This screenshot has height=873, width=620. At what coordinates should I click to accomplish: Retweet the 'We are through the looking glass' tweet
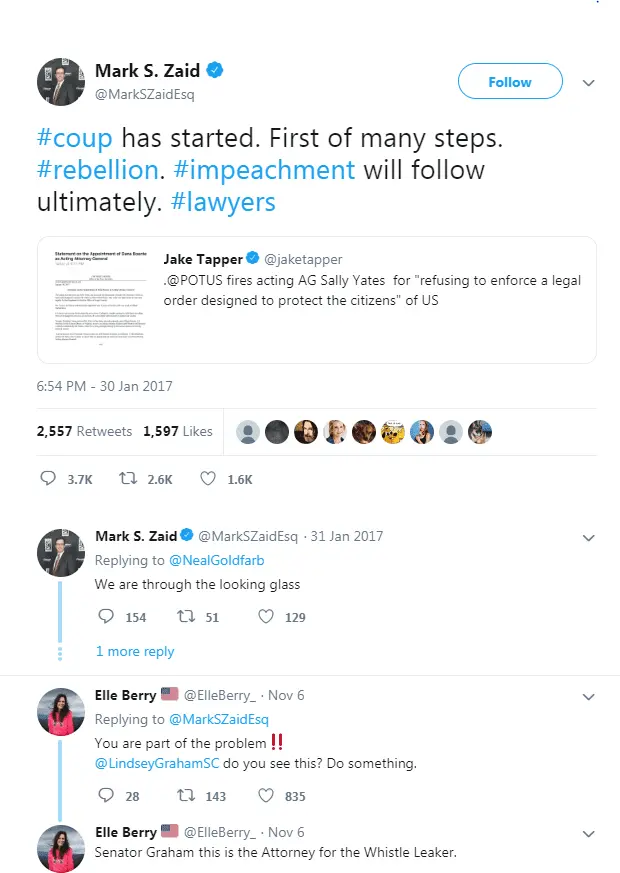pyautogui.click(x=185, y=617)
